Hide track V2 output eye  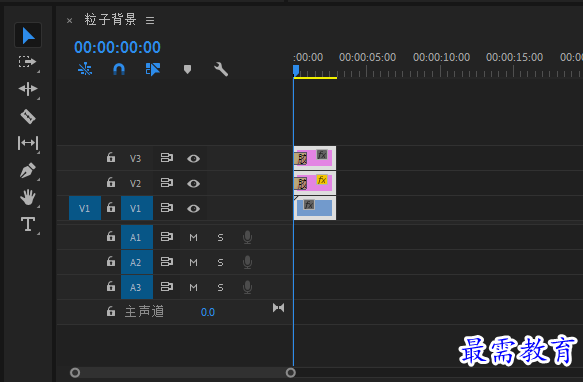[x=193, y=184]
